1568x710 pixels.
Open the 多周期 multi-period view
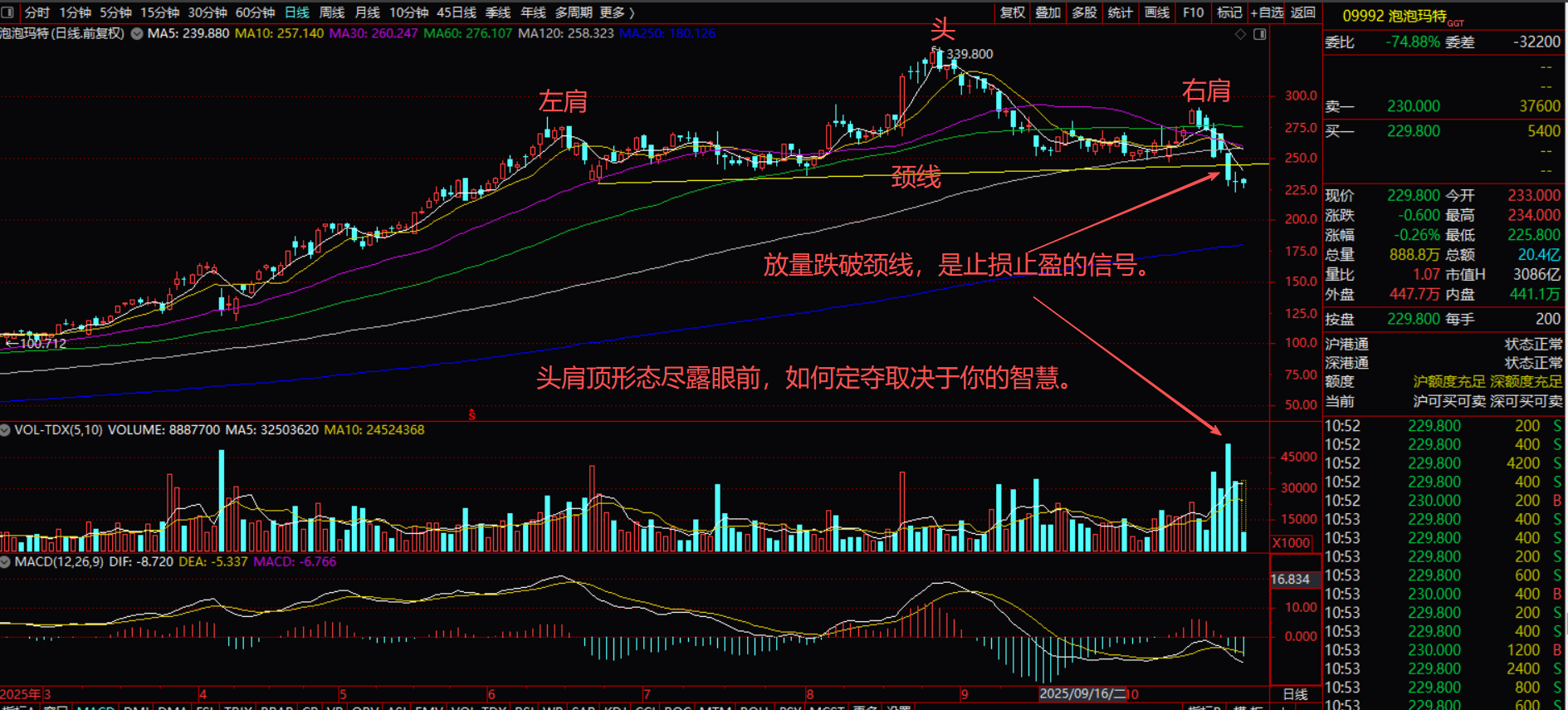click(x=574, y=12)
